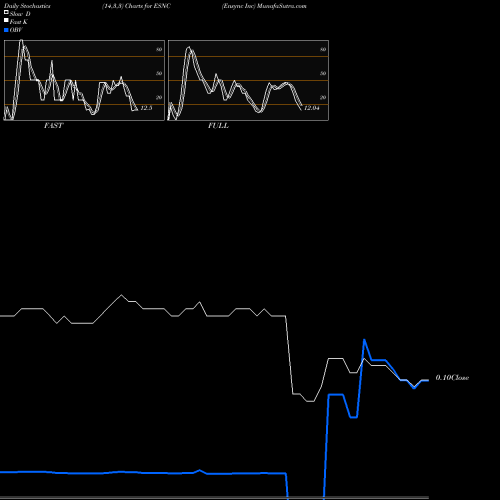Click the blue OBV legend box

click(6, 30)
